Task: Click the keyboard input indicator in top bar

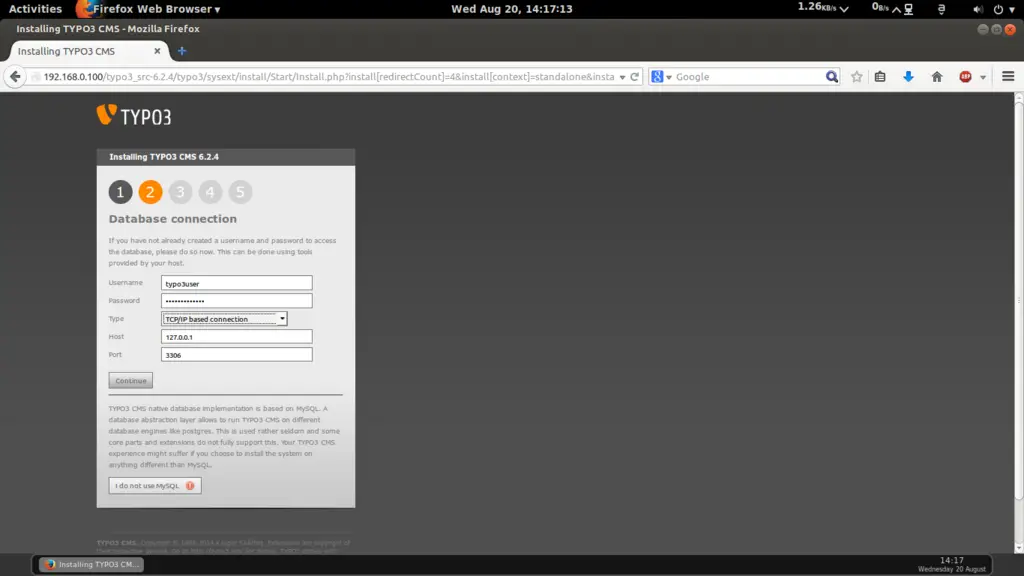Action: click(x=941, y=9)
